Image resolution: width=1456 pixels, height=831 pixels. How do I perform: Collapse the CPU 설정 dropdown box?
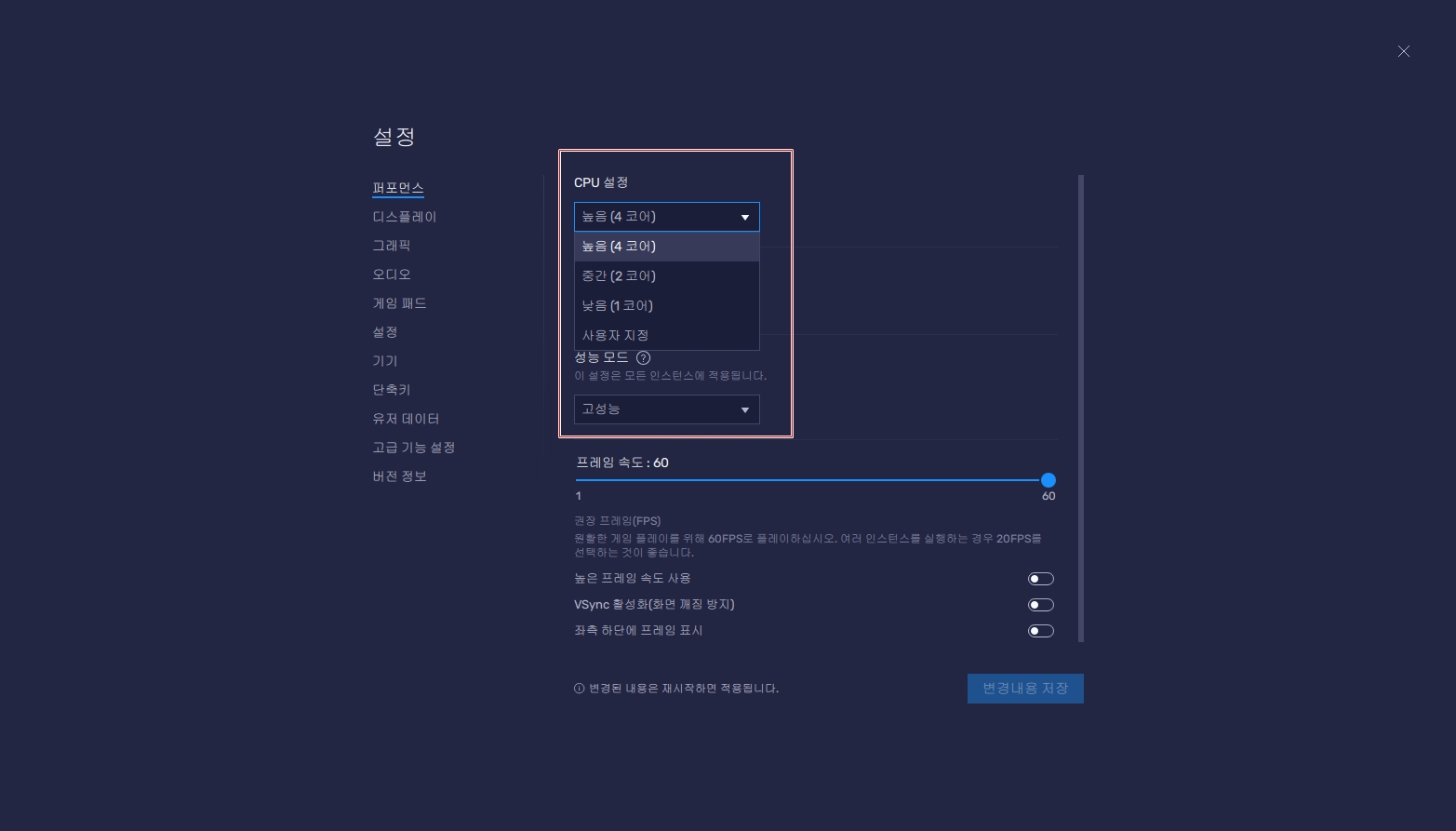pos(667,217)
